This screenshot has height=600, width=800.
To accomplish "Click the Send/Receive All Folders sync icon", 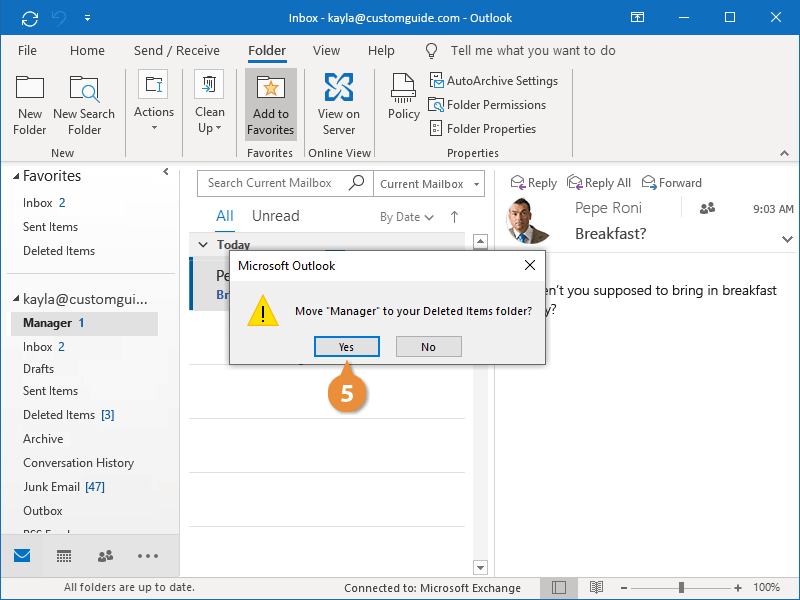I will 30,18.
